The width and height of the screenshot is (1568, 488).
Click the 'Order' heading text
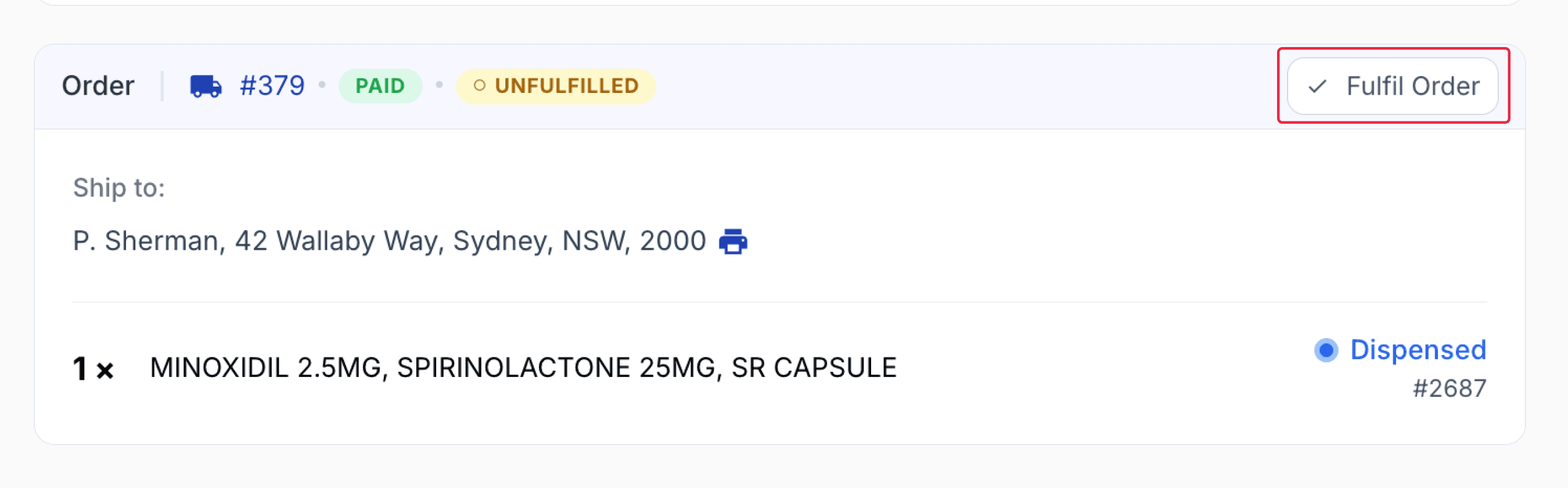pyautogui.click(x=98, y=86)
